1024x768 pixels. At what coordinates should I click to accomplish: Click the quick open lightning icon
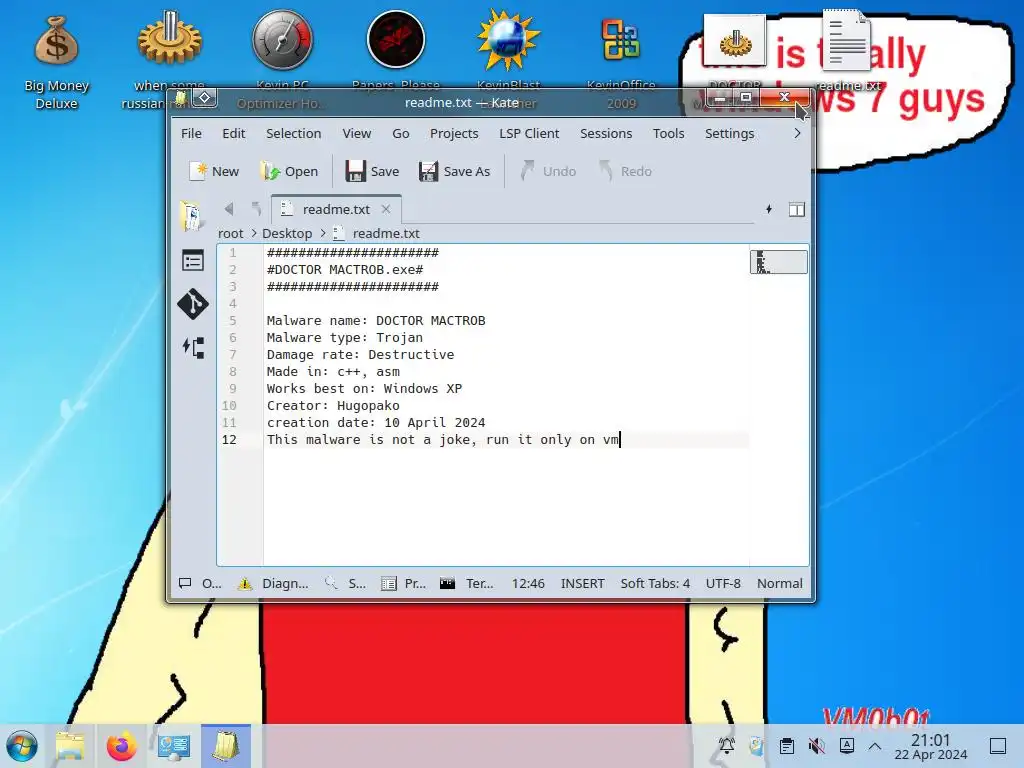(769, 209)
